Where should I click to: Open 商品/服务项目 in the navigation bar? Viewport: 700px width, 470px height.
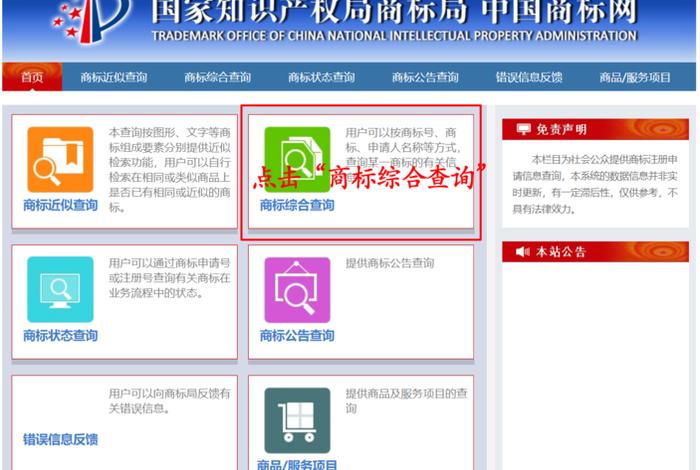coord(635,77)
